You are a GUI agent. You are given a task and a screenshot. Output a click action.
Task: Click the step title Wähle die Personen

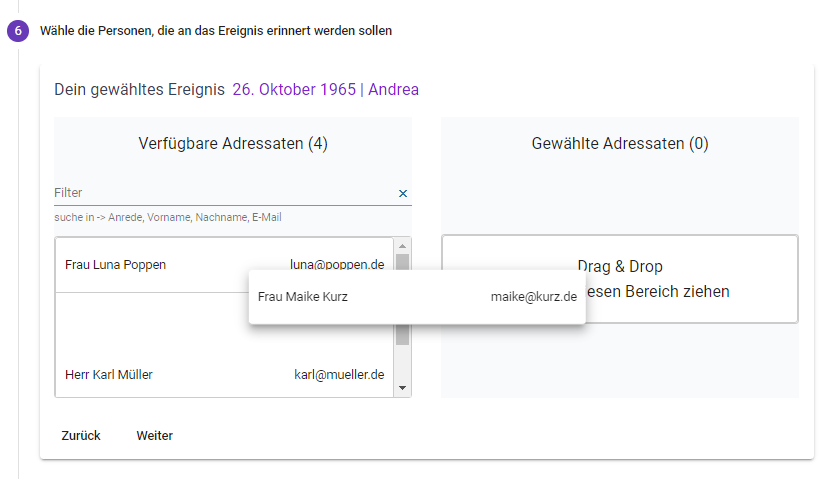tap(216, 31)
